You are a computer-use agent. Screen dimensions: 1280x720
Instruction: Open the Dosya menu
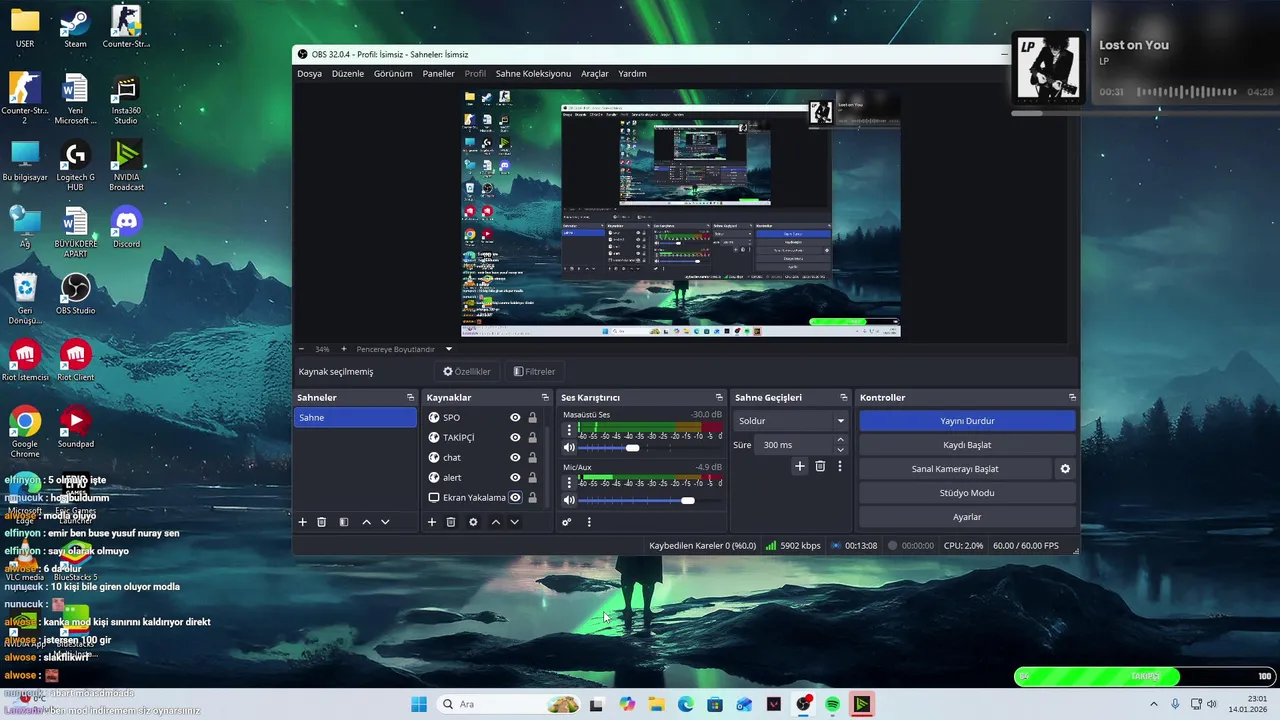(x=309, y=74)
